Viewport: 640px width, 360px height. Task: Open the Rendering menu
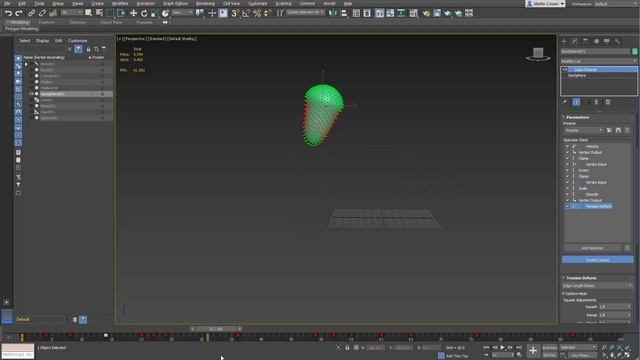(205, 4)
